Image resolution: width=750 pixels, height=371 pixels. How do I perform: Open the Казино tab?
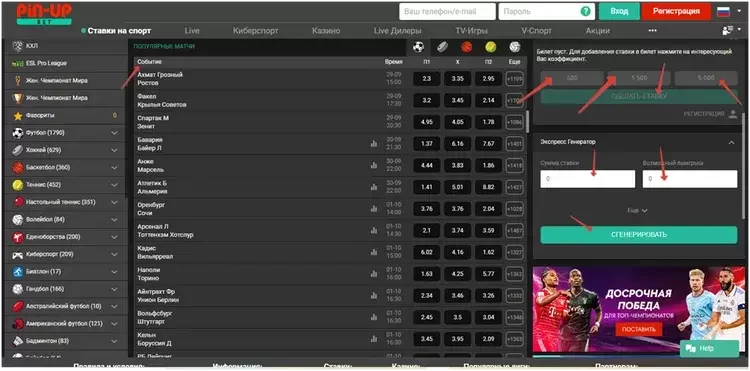pos(326,31)
